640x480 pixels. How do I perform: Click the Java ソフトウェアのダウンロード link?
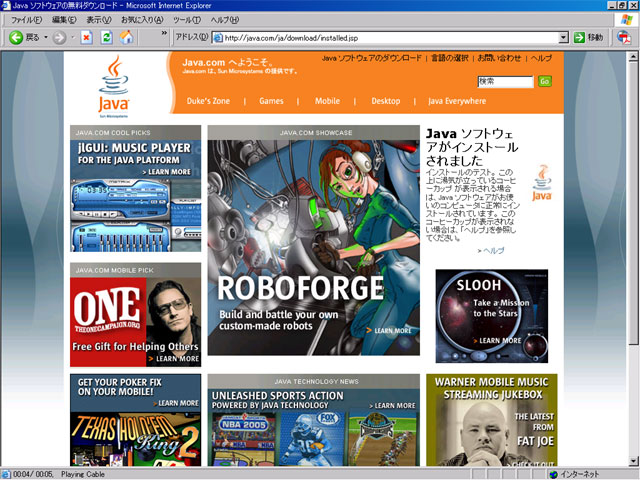[372, 59]
